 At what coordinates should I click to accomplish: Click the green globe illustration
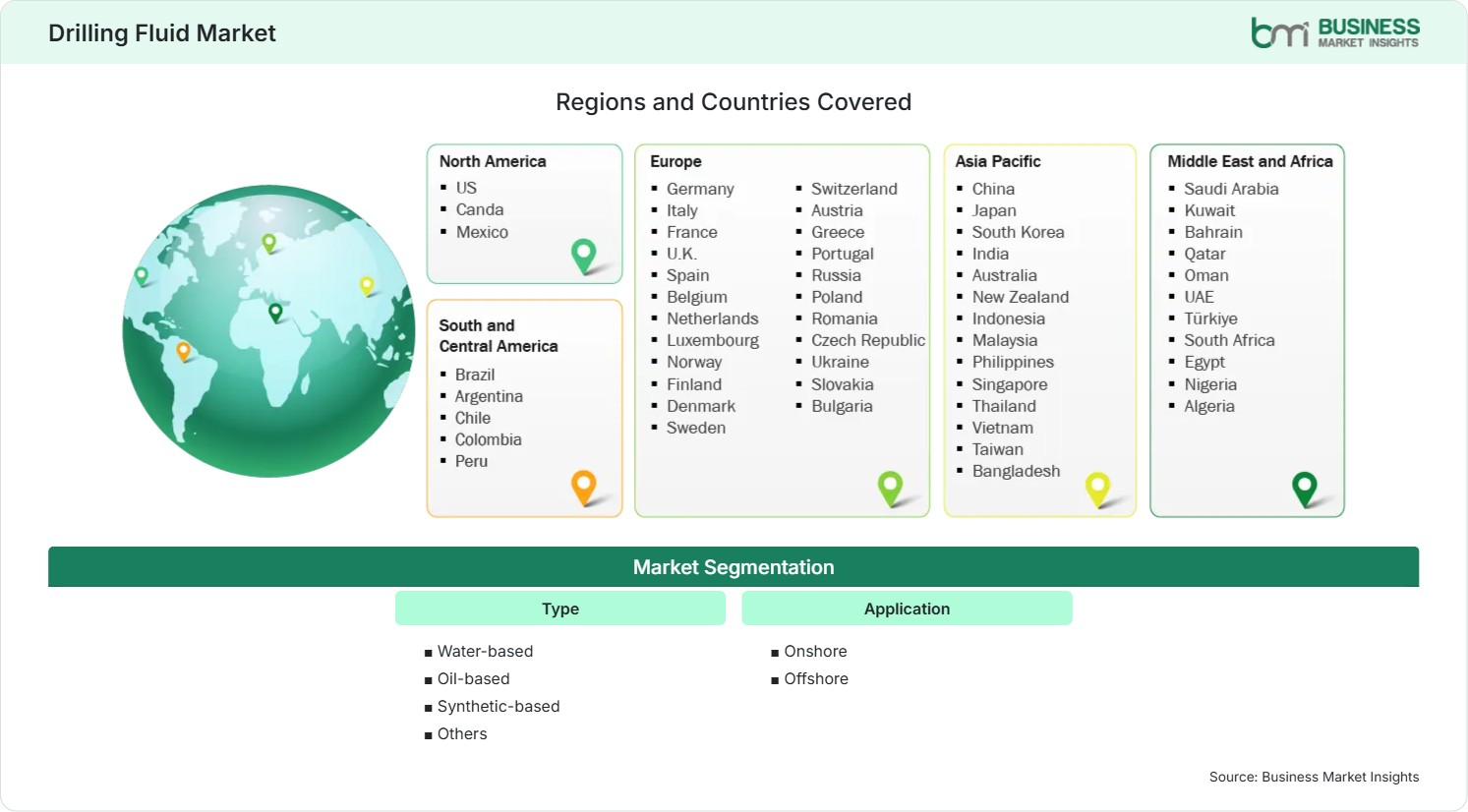(268, 331)
